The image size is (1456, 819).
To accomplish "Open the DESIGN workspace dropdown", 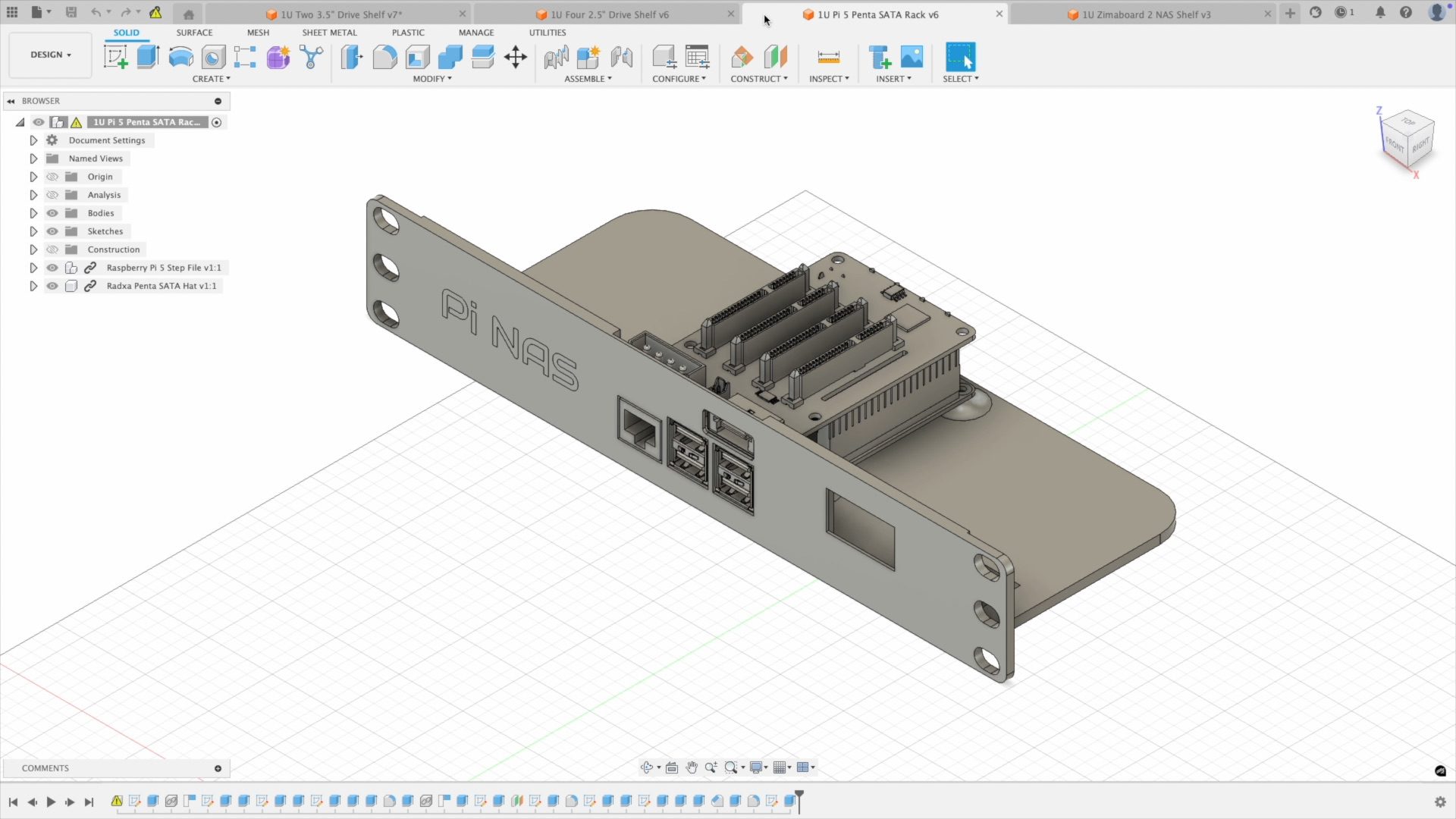I will (50, 55).
